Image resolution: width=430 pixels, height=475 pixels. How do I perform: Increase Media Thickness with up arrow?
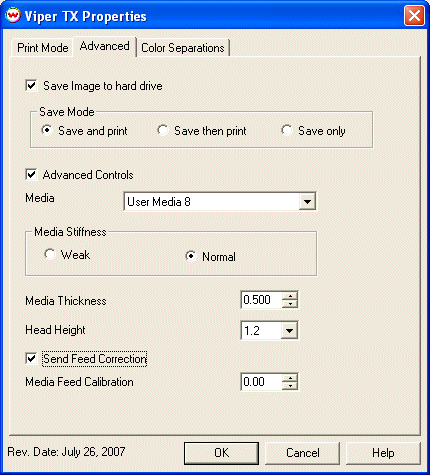tap(290, 296)
